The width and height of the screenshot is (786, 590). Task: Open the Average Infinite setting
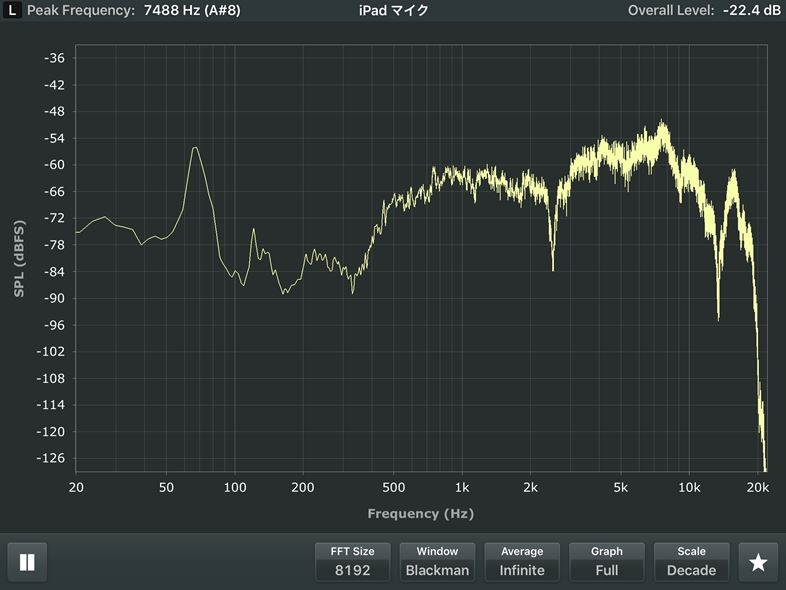pos(522,561)
